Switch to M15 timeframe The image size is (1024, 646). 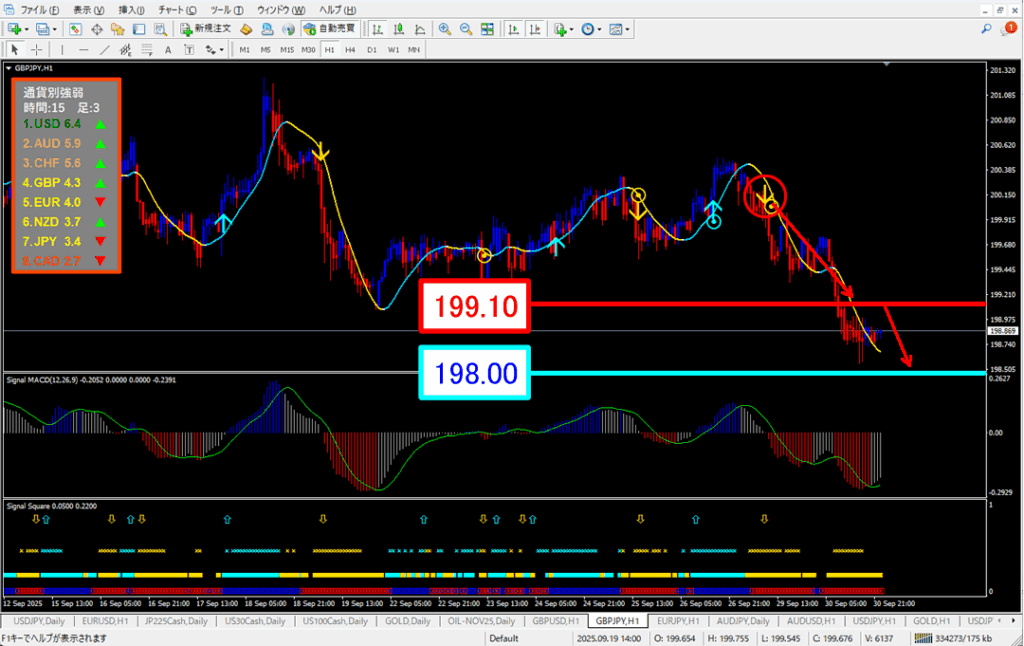pos(287,49)
